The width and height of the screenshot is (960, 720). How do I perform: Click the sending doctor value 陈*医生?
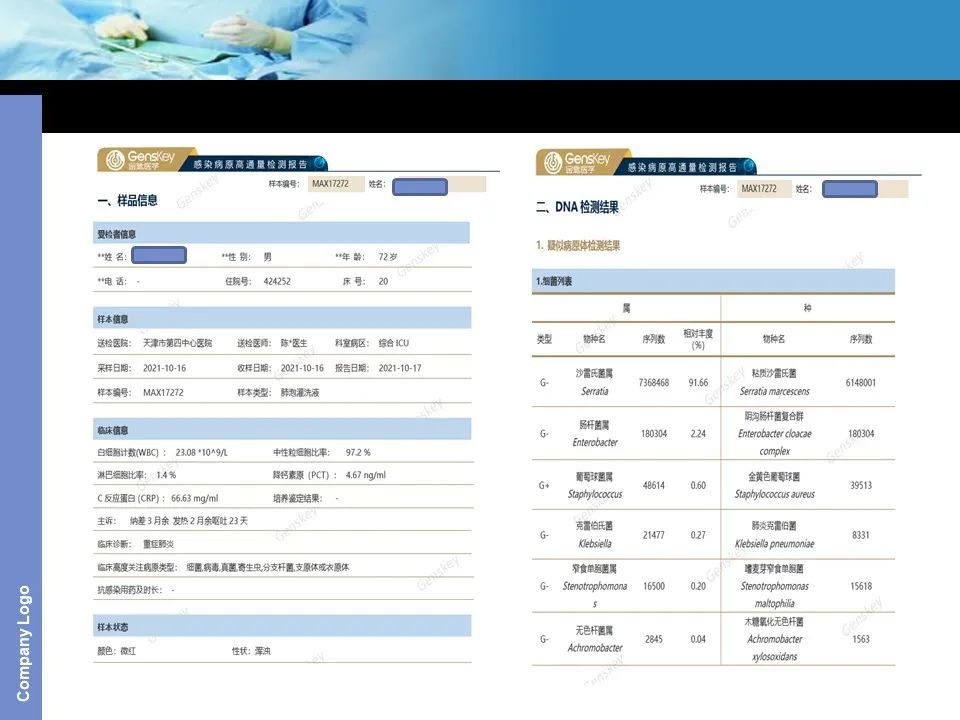click(294, 343)
